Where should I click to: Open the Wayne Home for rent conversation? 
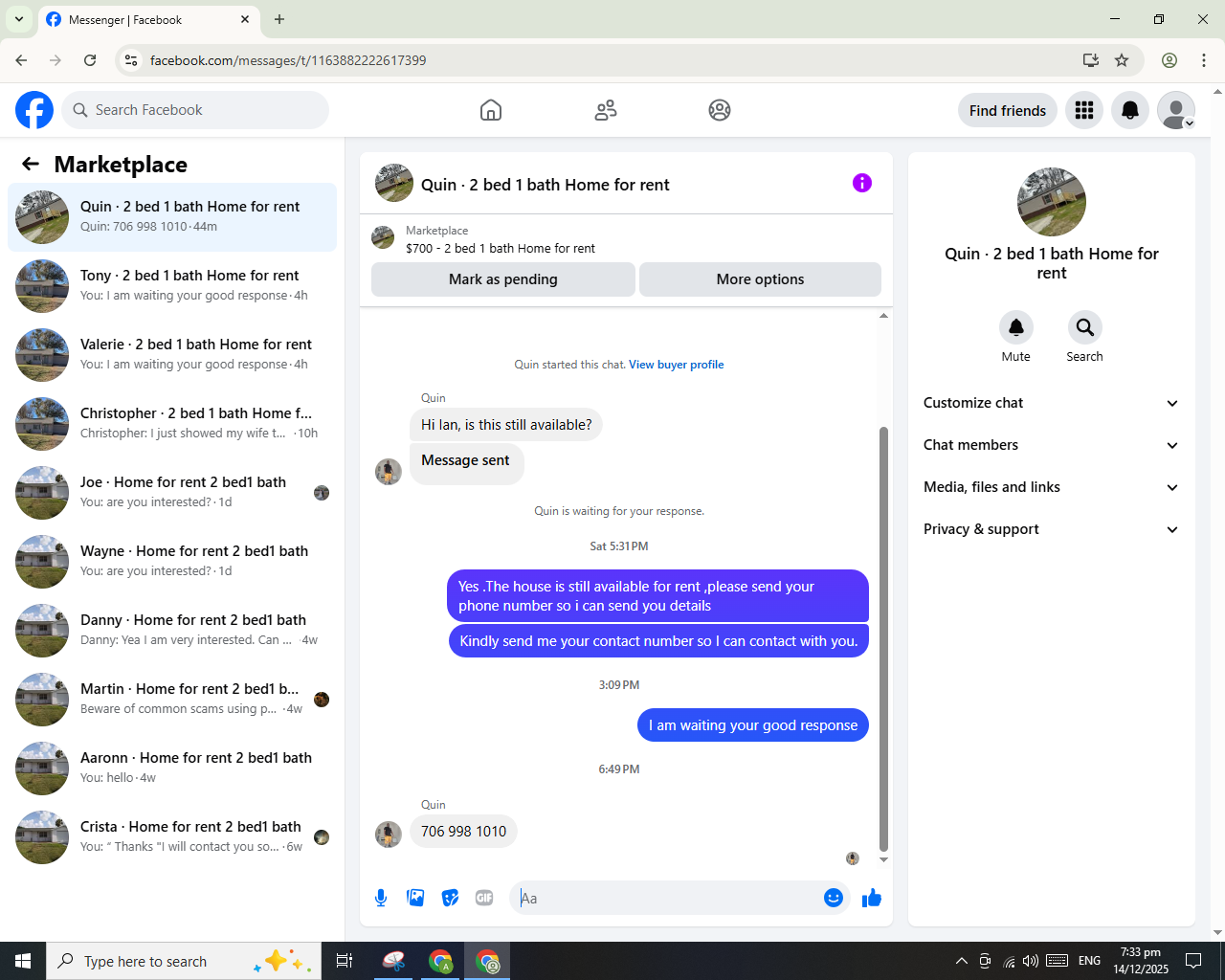pyautogui.click(x=172, y=561)
